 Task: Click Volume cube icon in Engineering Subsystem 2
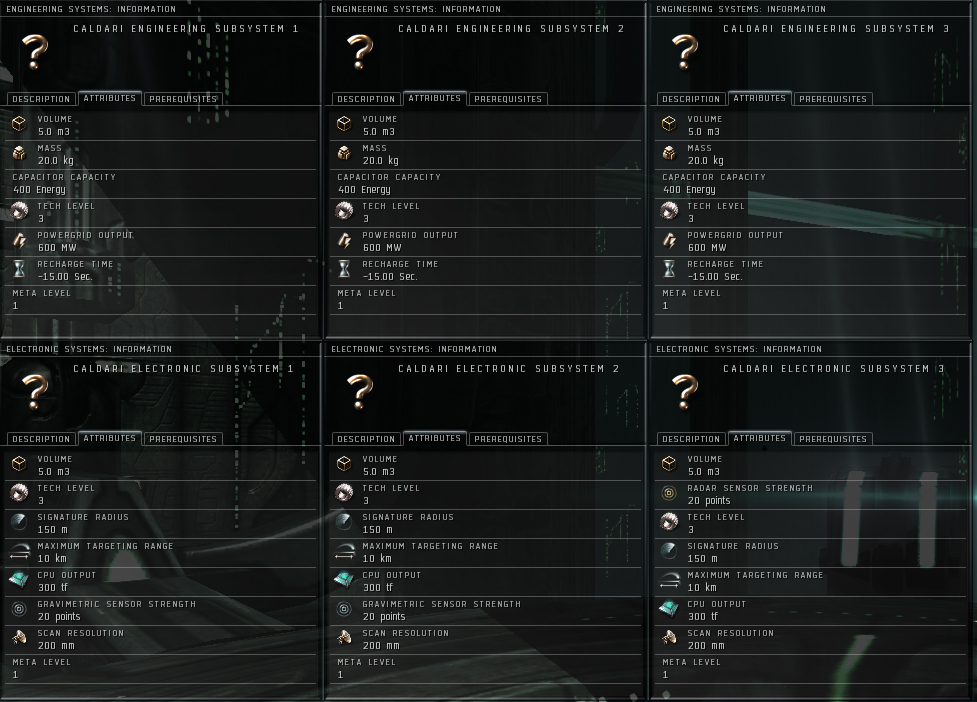tap(344, 124)
